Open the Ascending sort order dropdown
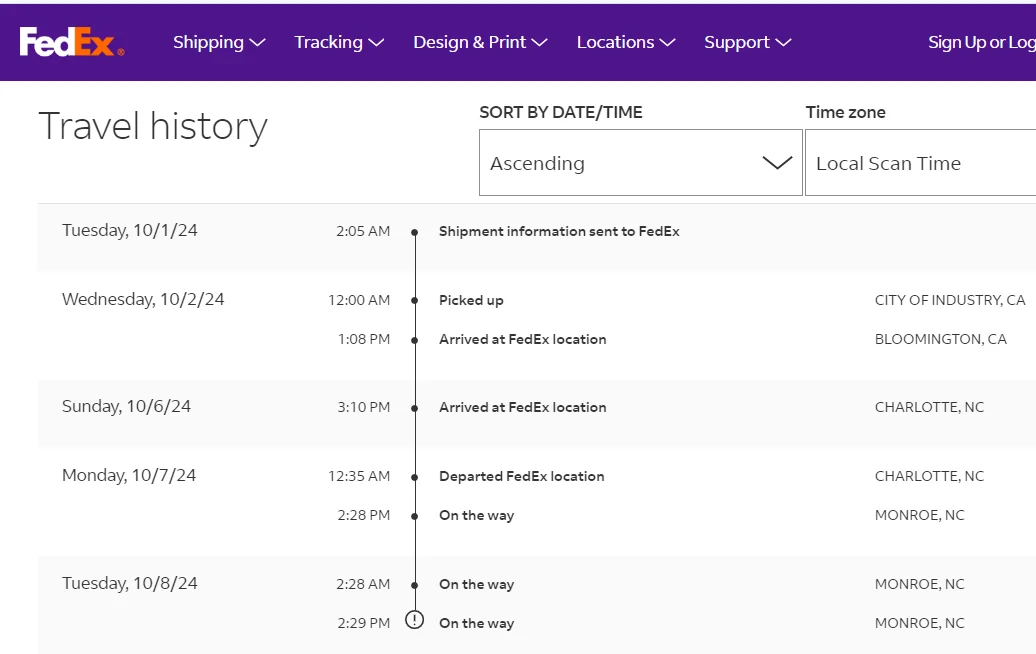 coord(640,163)
